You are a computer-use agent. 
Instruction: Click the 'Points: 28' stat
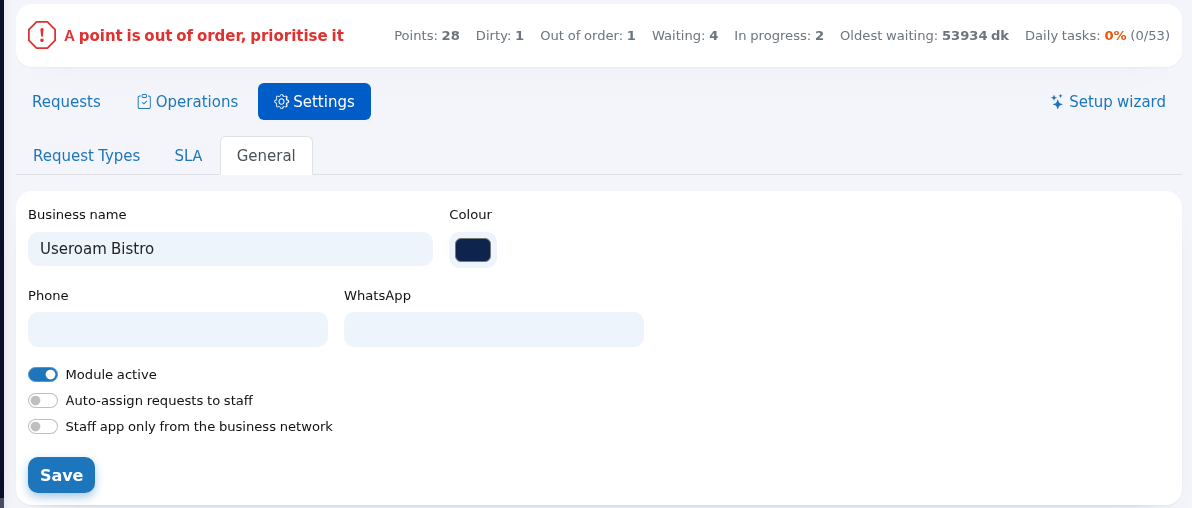426,36
